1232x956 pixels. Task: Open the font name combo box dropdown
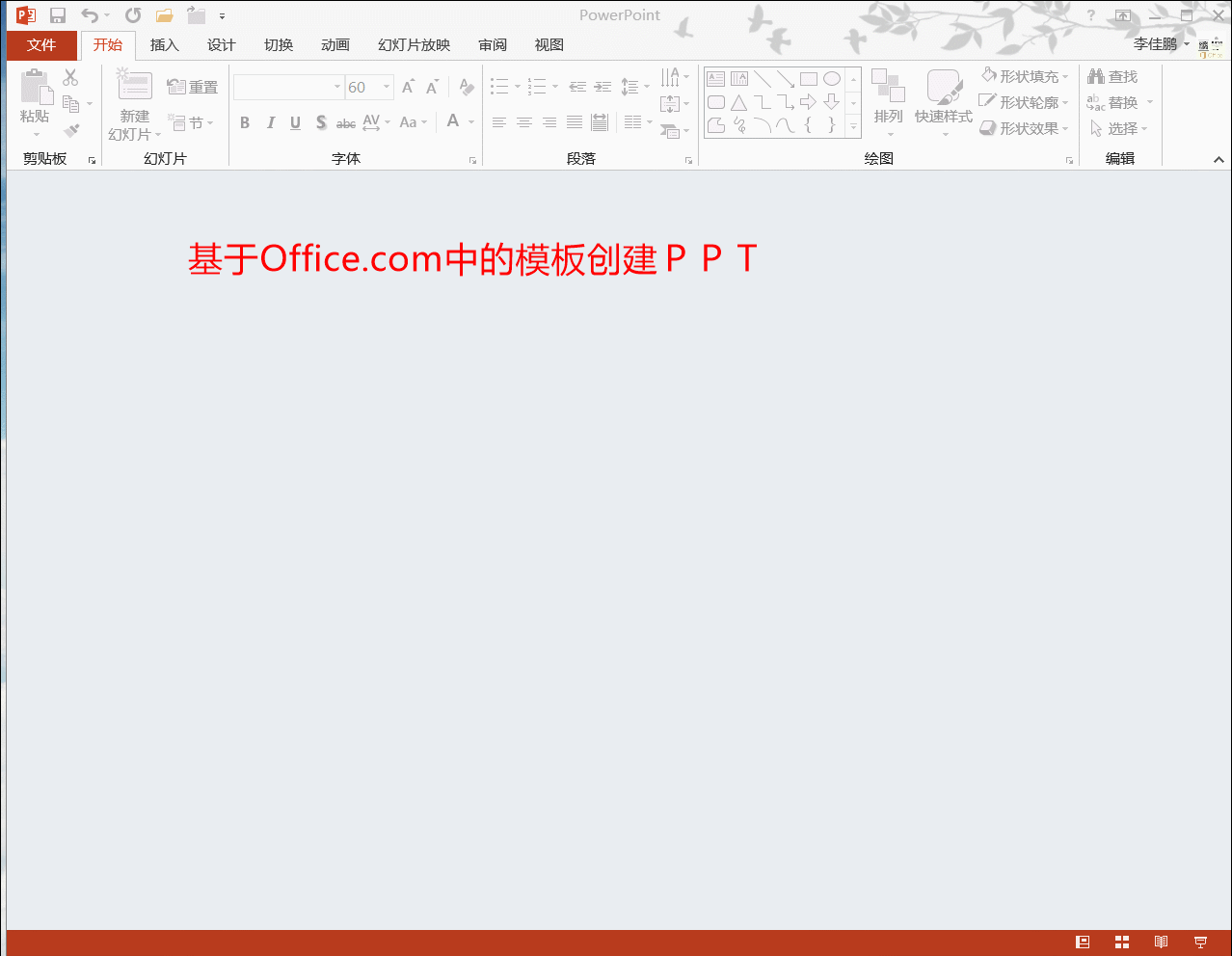pos(337,87)
